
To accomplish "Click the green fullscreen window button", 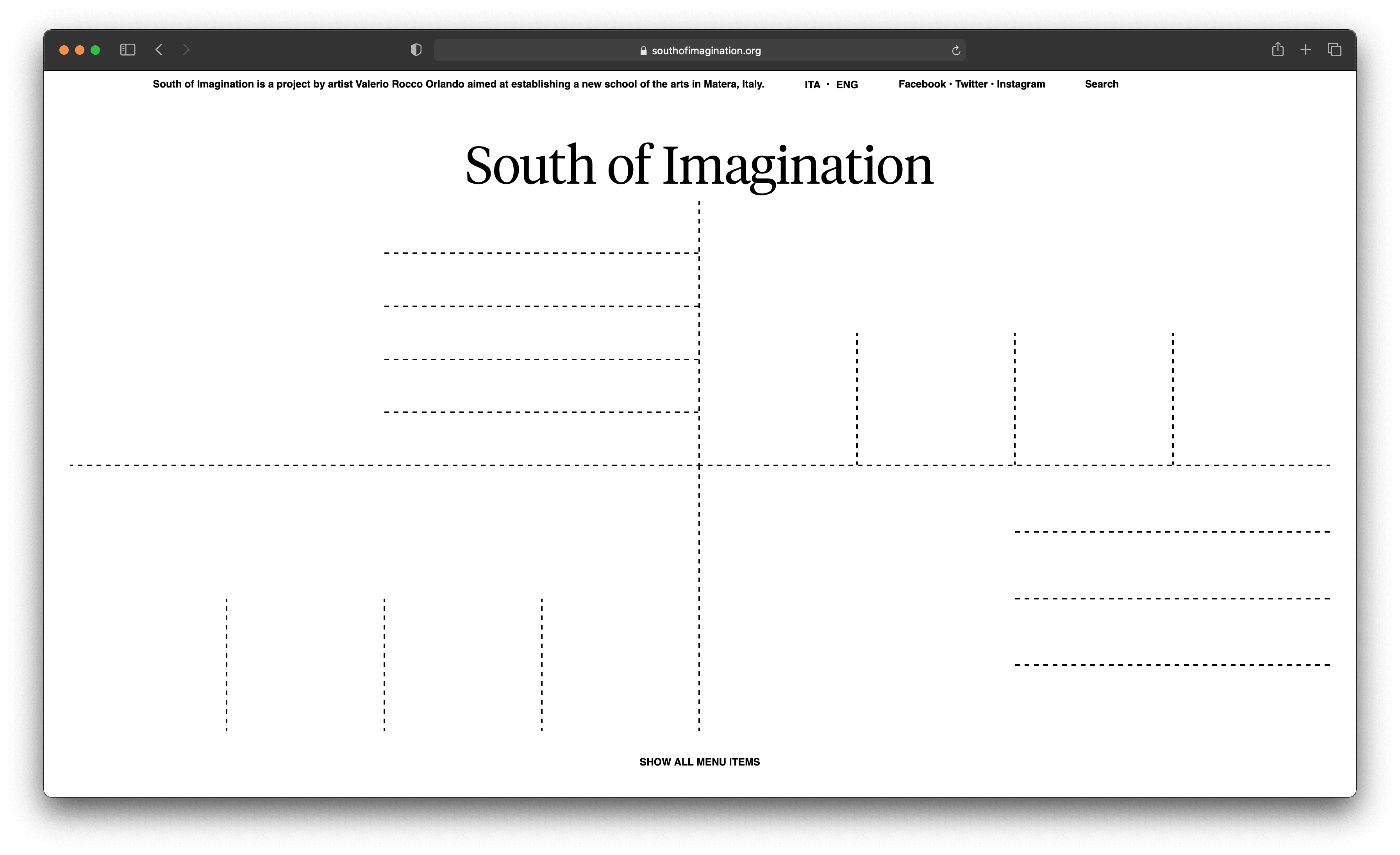I will pos(95,50).
